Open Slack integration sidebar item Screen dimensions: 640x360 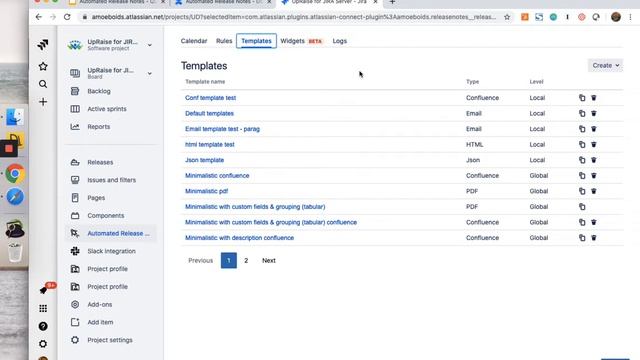pos(110,251)
